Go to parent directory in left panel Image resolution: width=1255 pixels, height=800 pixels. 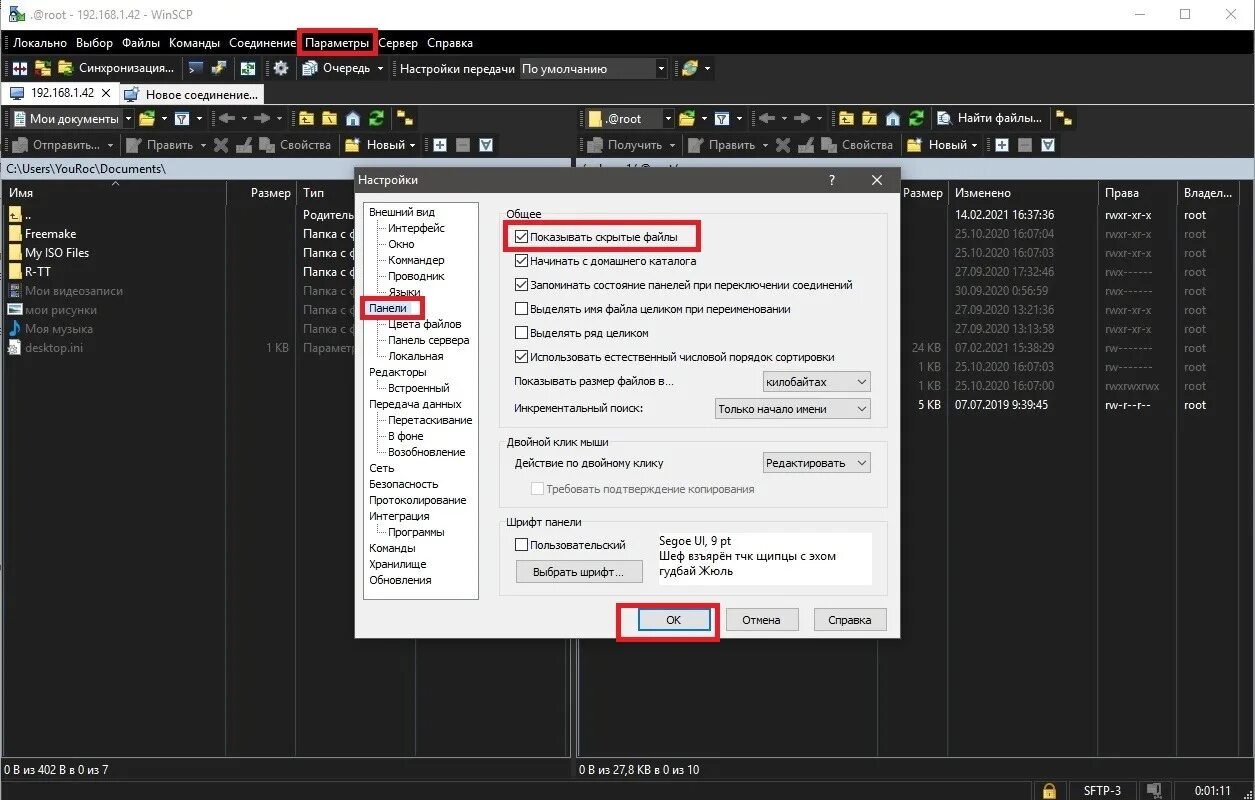click(307, 118)
